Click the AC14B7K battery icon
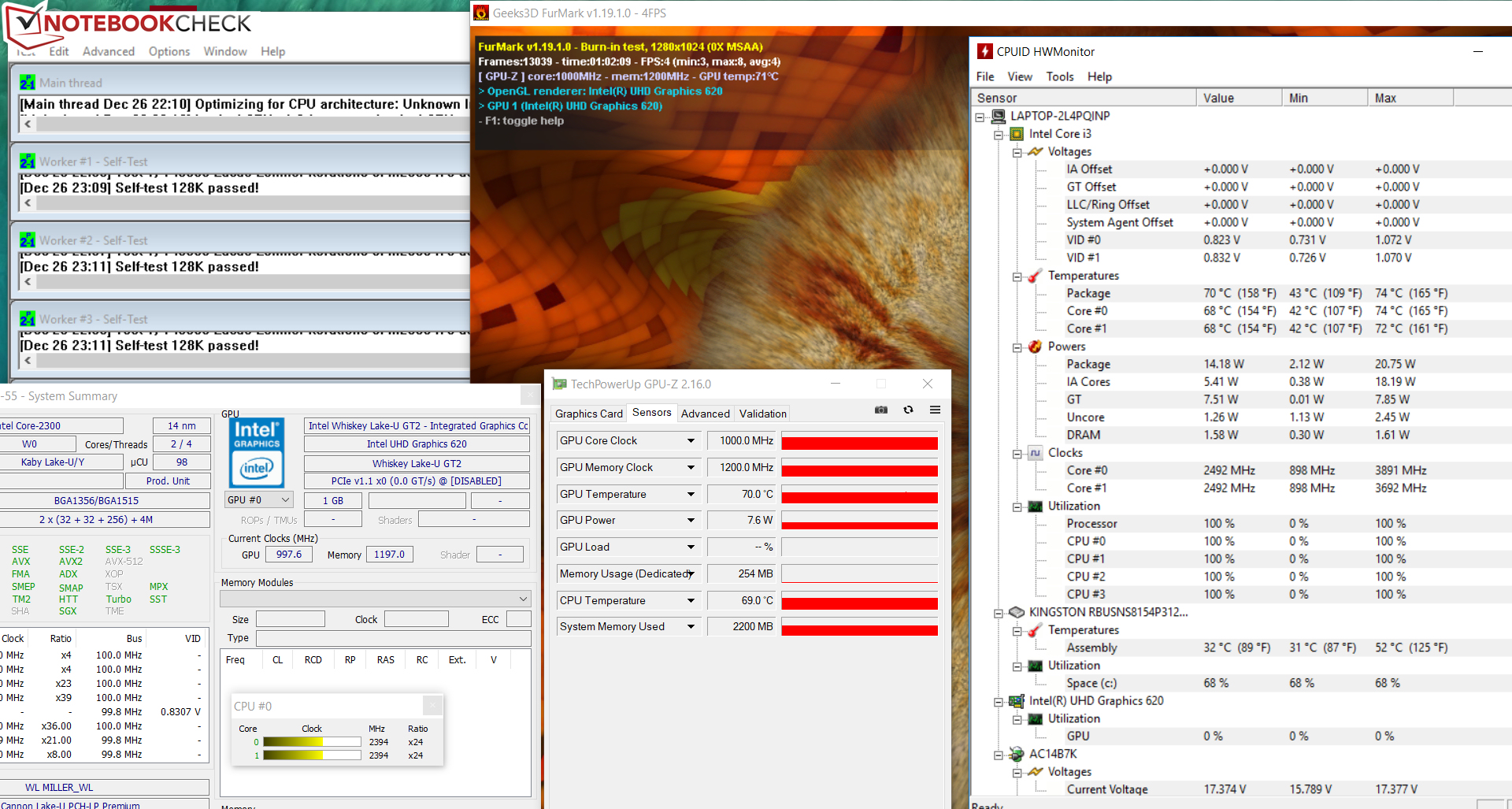Screen dimensions: 1512x809 1017,754
